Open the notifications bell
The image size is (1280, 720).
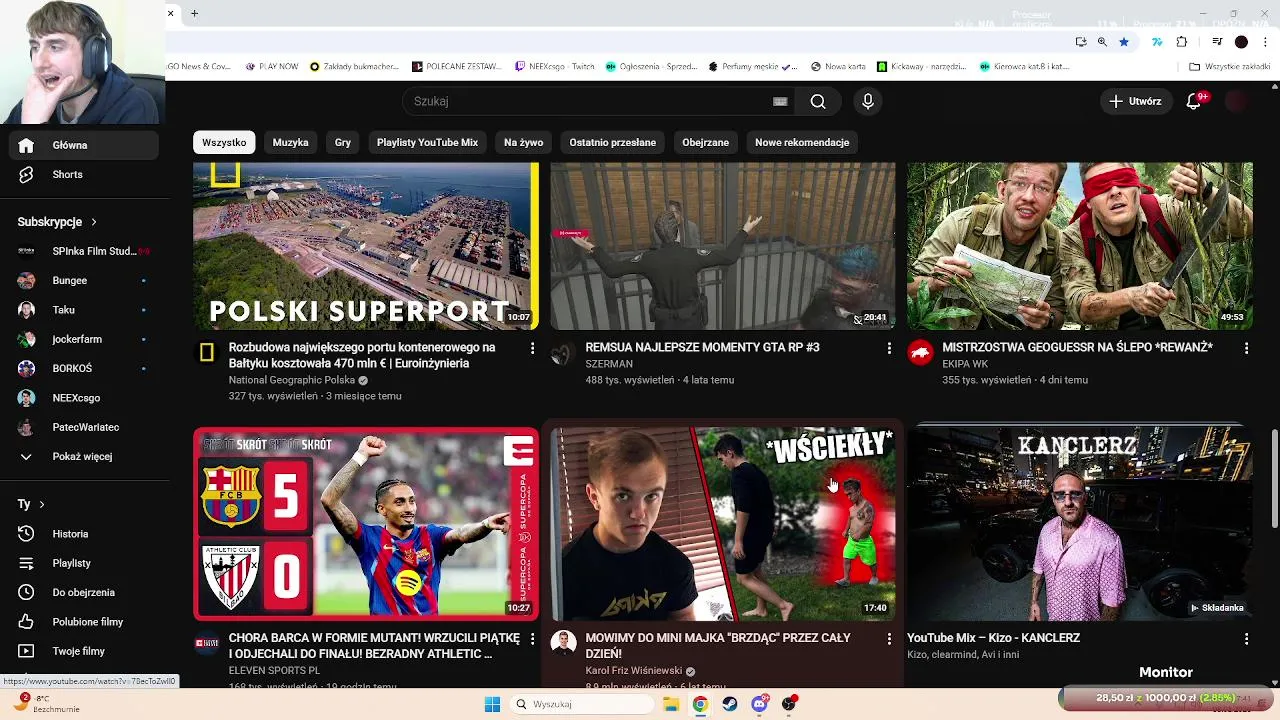1193,101
